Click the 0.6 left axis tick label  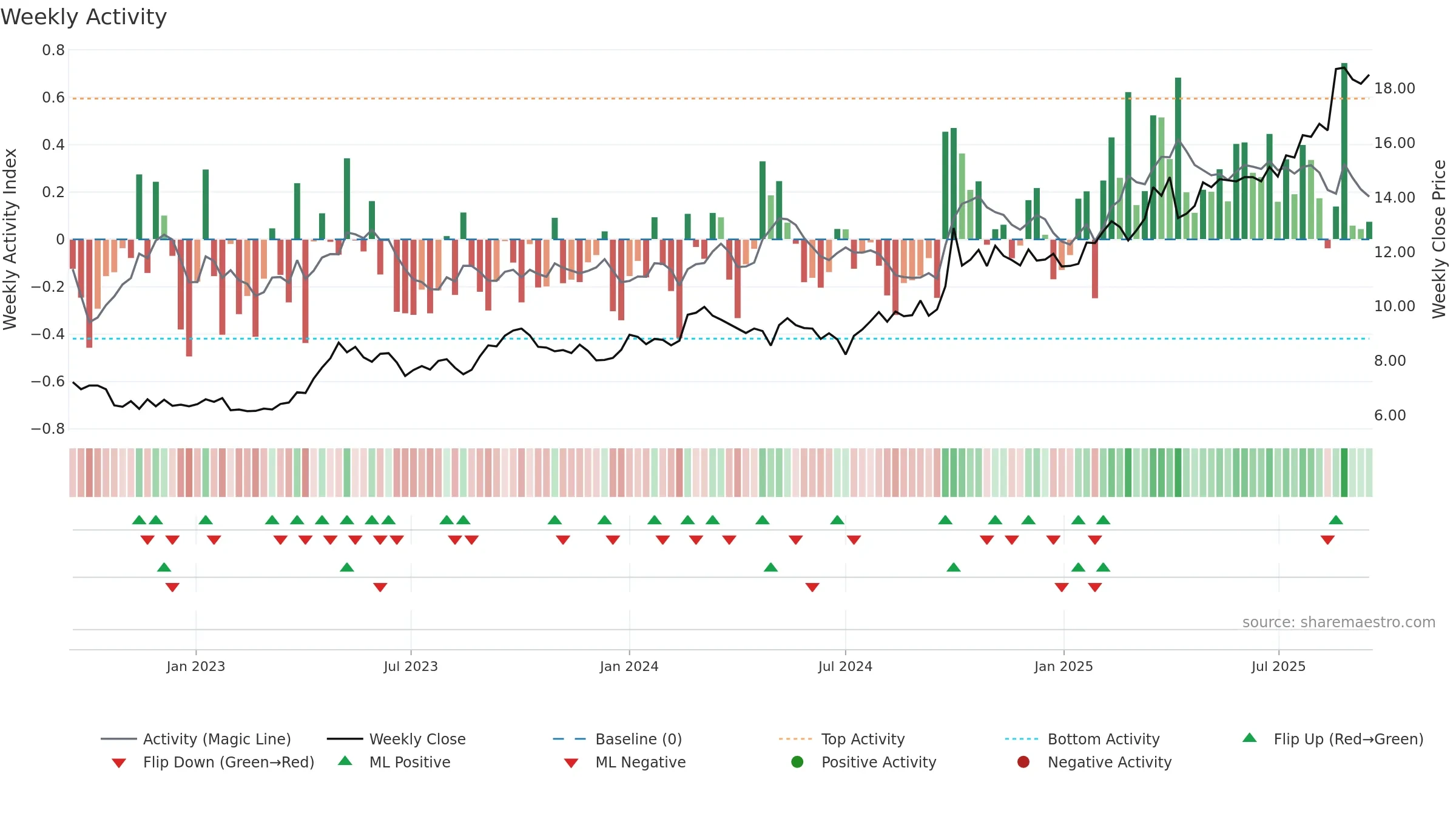53,98
